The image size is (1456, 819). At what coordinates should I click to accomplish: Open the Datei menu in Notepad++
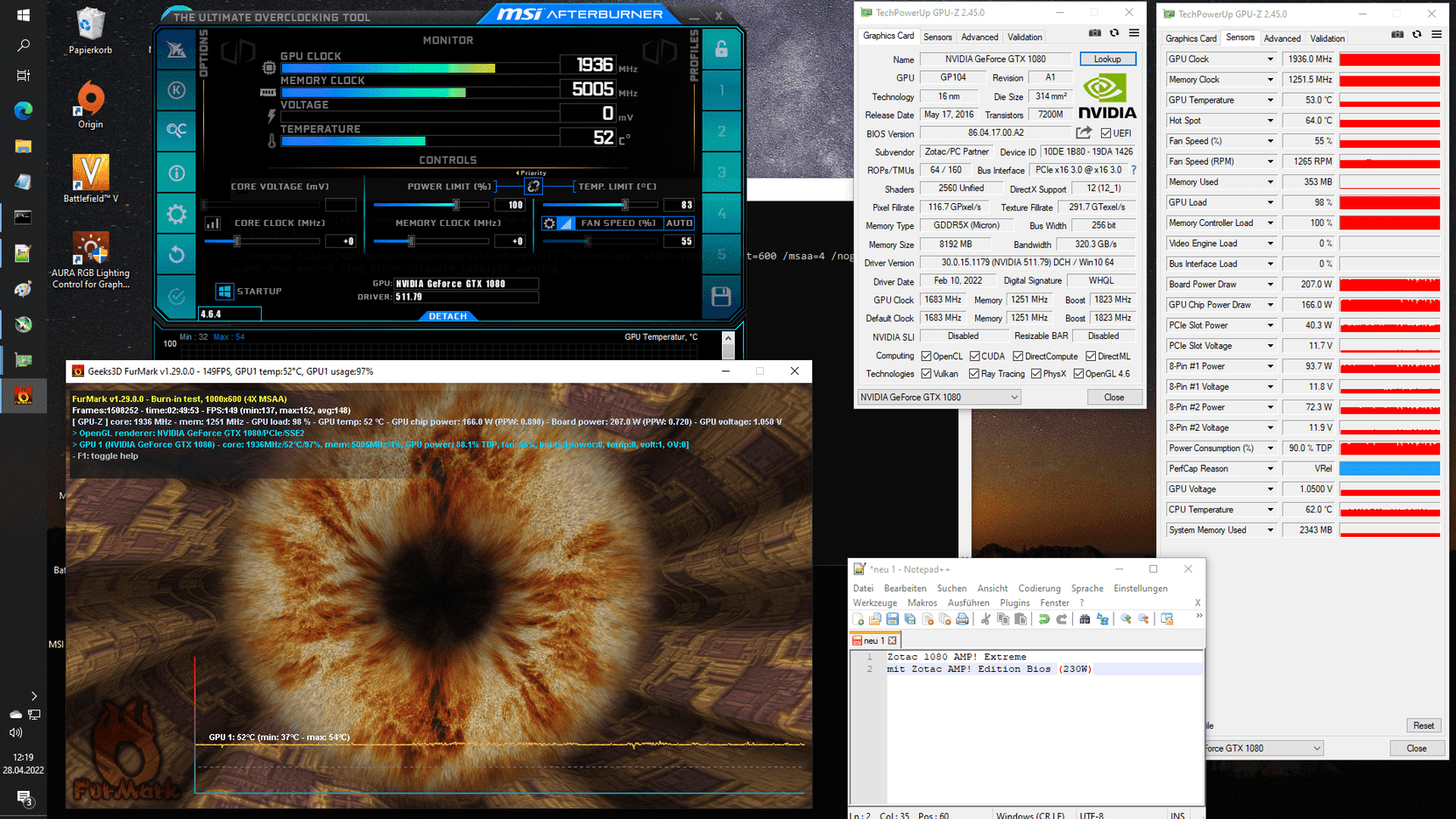863,589
